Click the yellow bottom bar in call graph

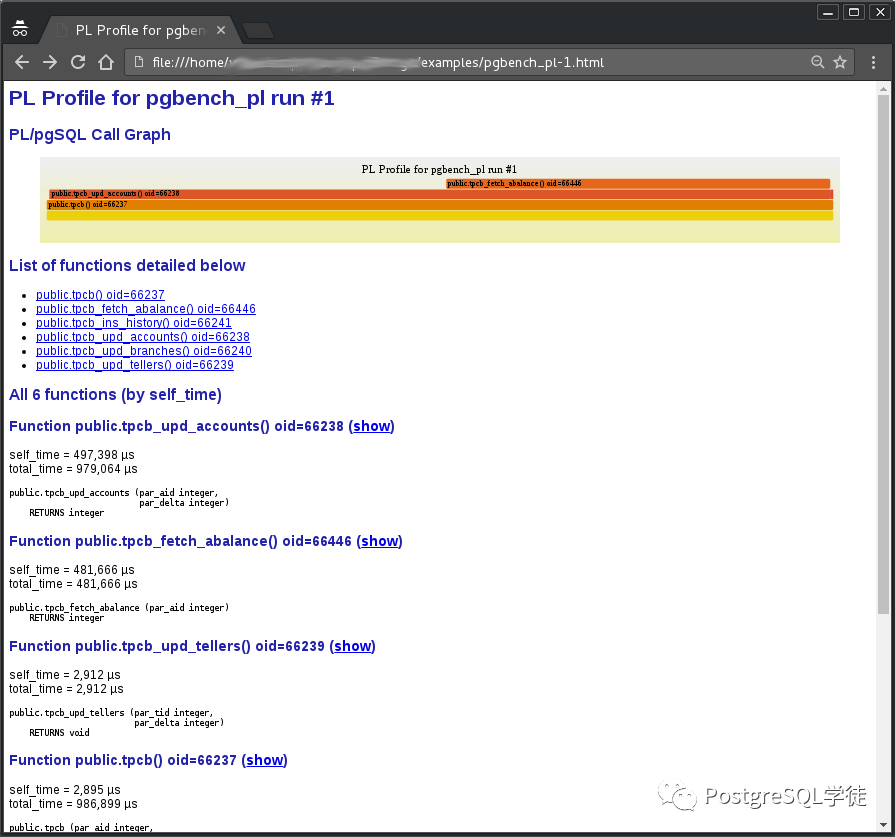(440, 215)
